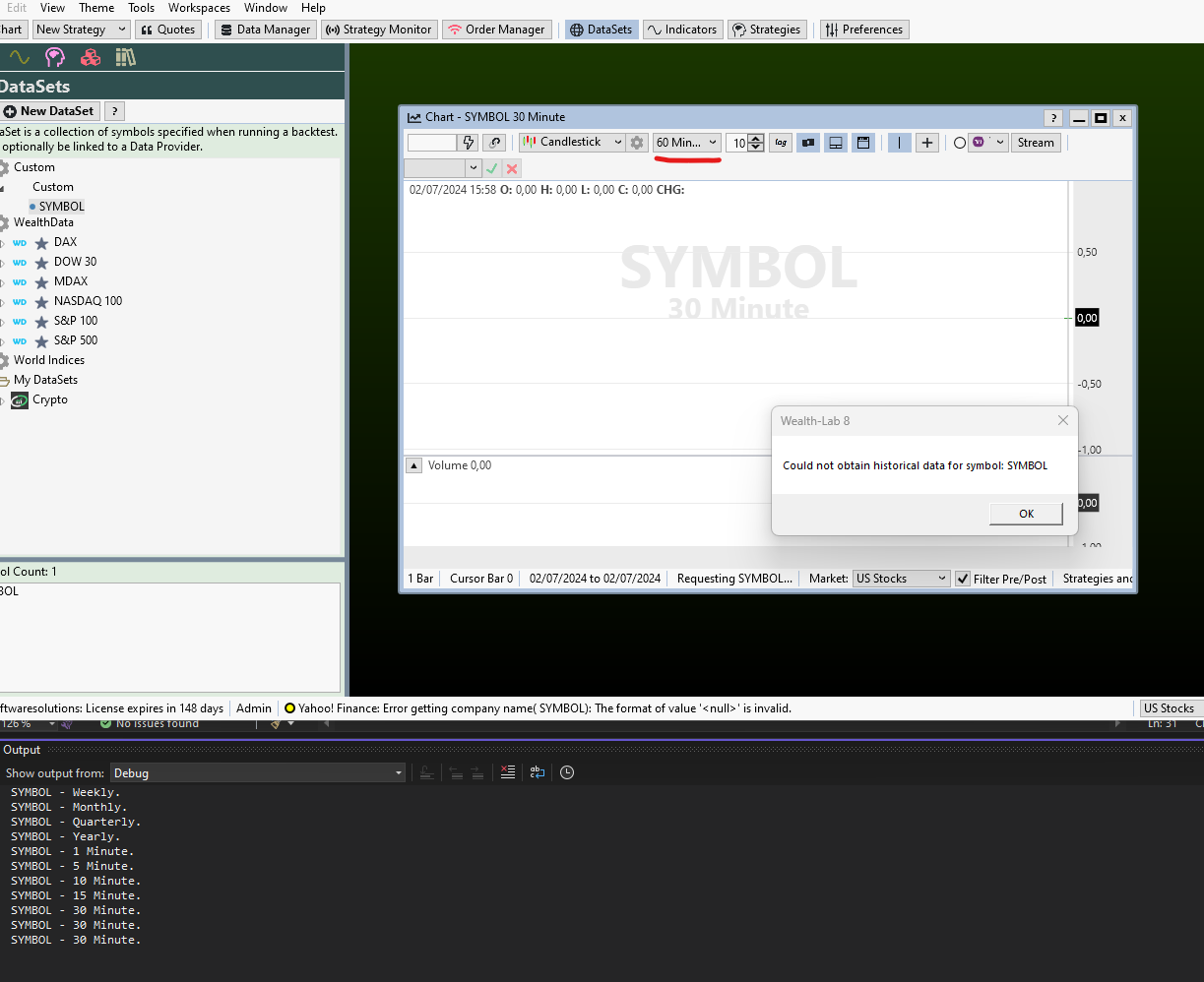Click OK in the Wealth-Lab 8 dialog

pyautogui.click(x=1026, y=514)
